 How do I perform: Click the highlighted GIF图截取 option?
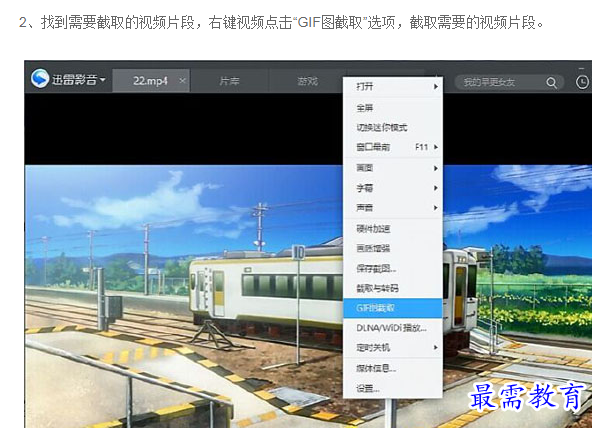[x=393, y=308]
